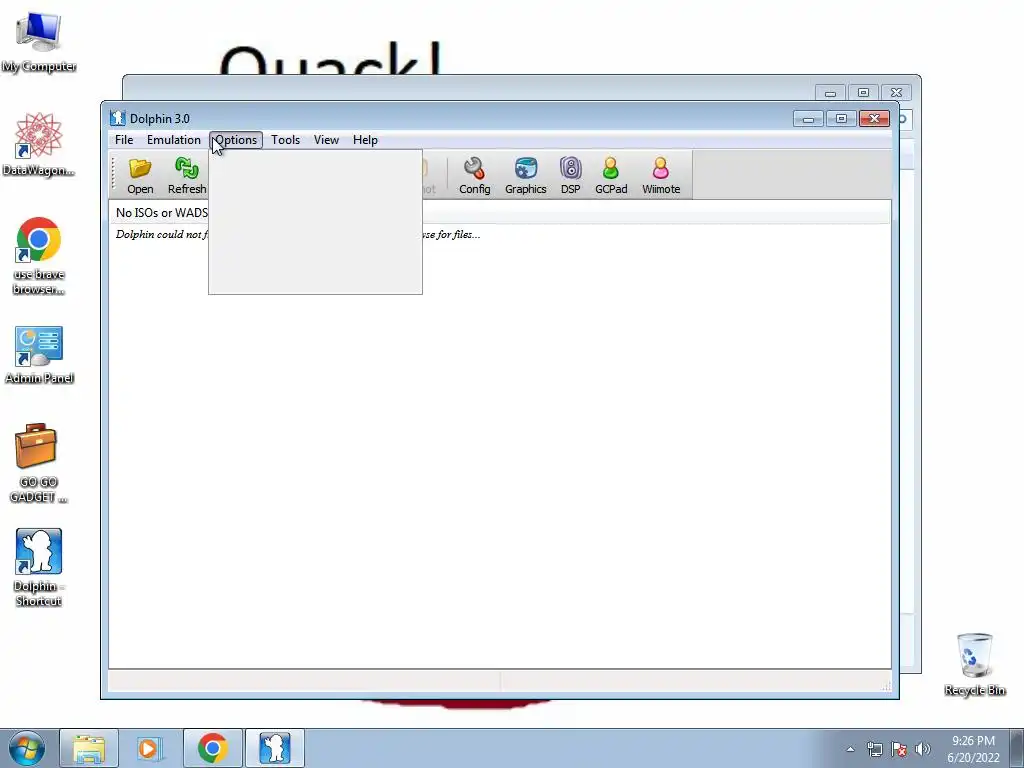
Task: Maximize the background window behind Dolphin
Action: pos(863,93)
